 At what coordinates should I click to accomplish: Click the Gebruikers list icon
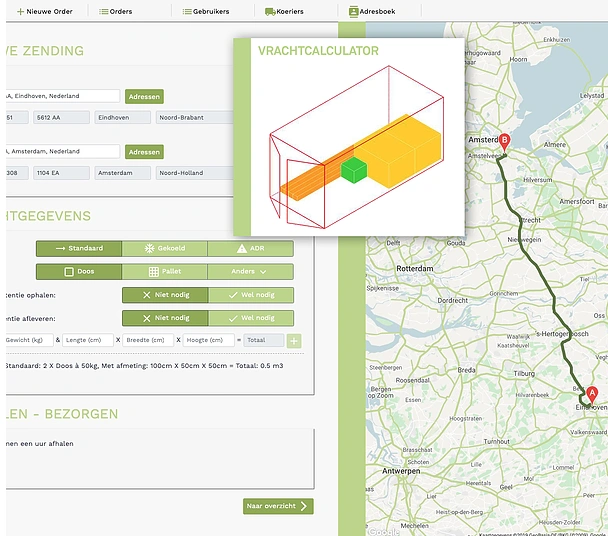pos(187,11)
